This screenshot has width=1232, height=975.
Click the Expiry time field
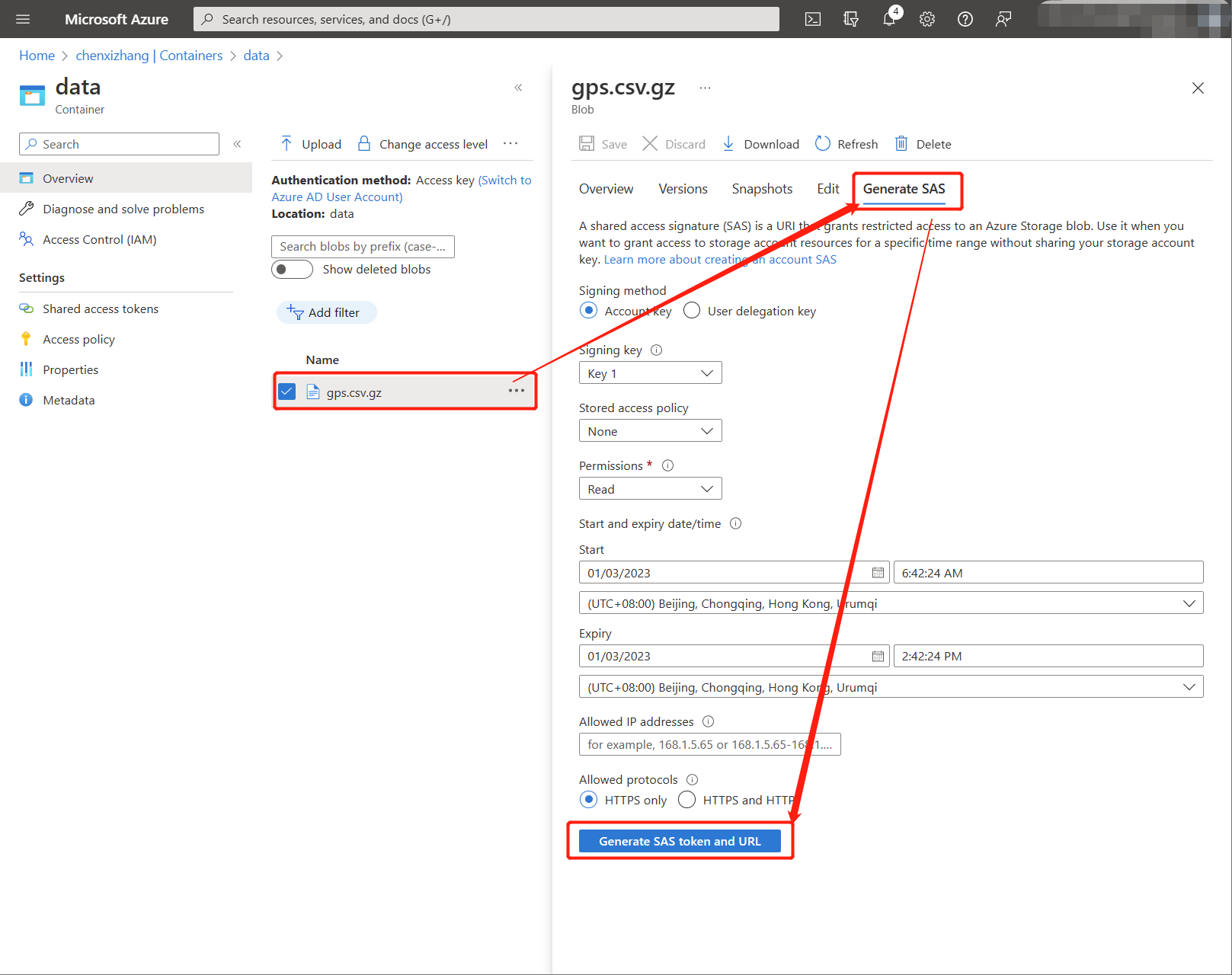(1048, 656)
